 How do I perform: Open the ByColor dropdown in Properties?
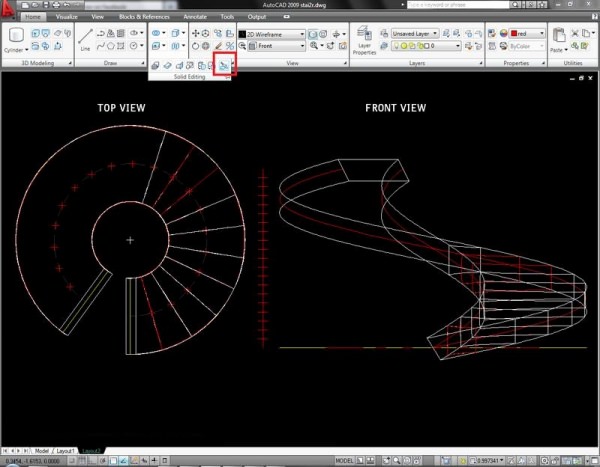527,46
